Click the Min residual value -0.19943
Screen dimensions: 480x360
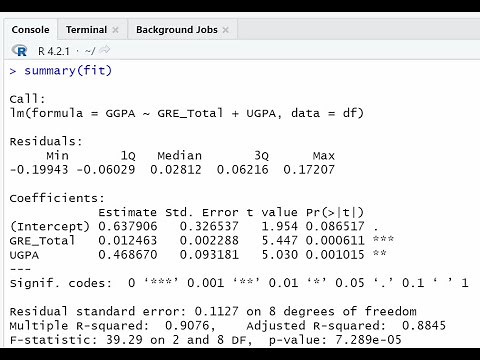tap(39, 170)
